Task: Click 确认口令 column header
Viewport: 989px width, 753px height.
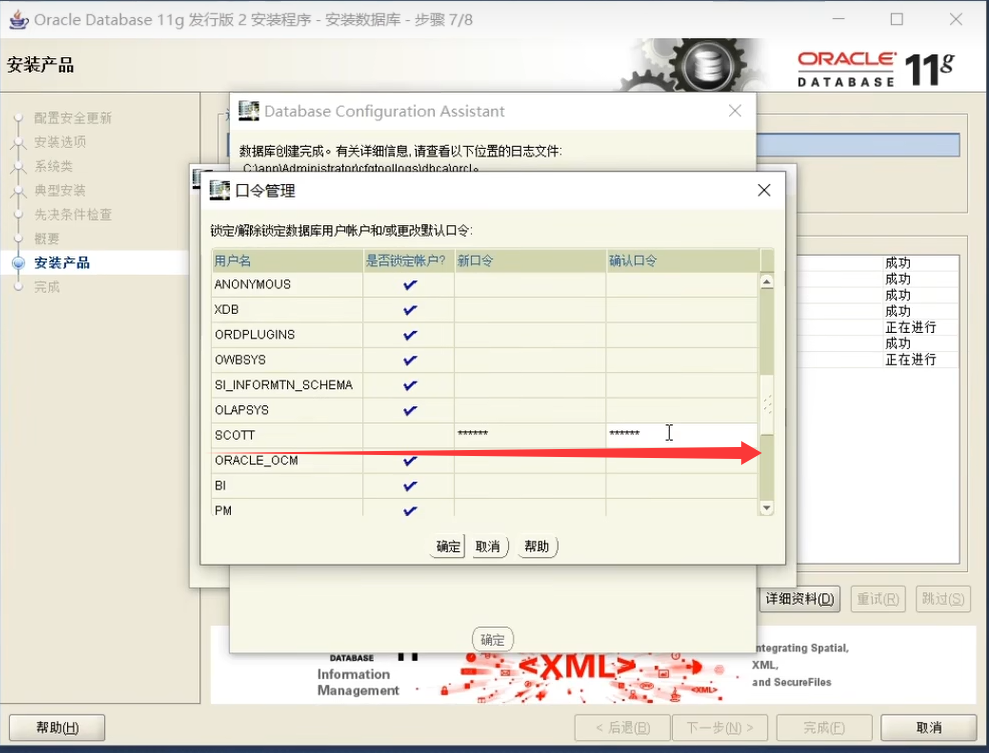Action: (x=682, y=260)
